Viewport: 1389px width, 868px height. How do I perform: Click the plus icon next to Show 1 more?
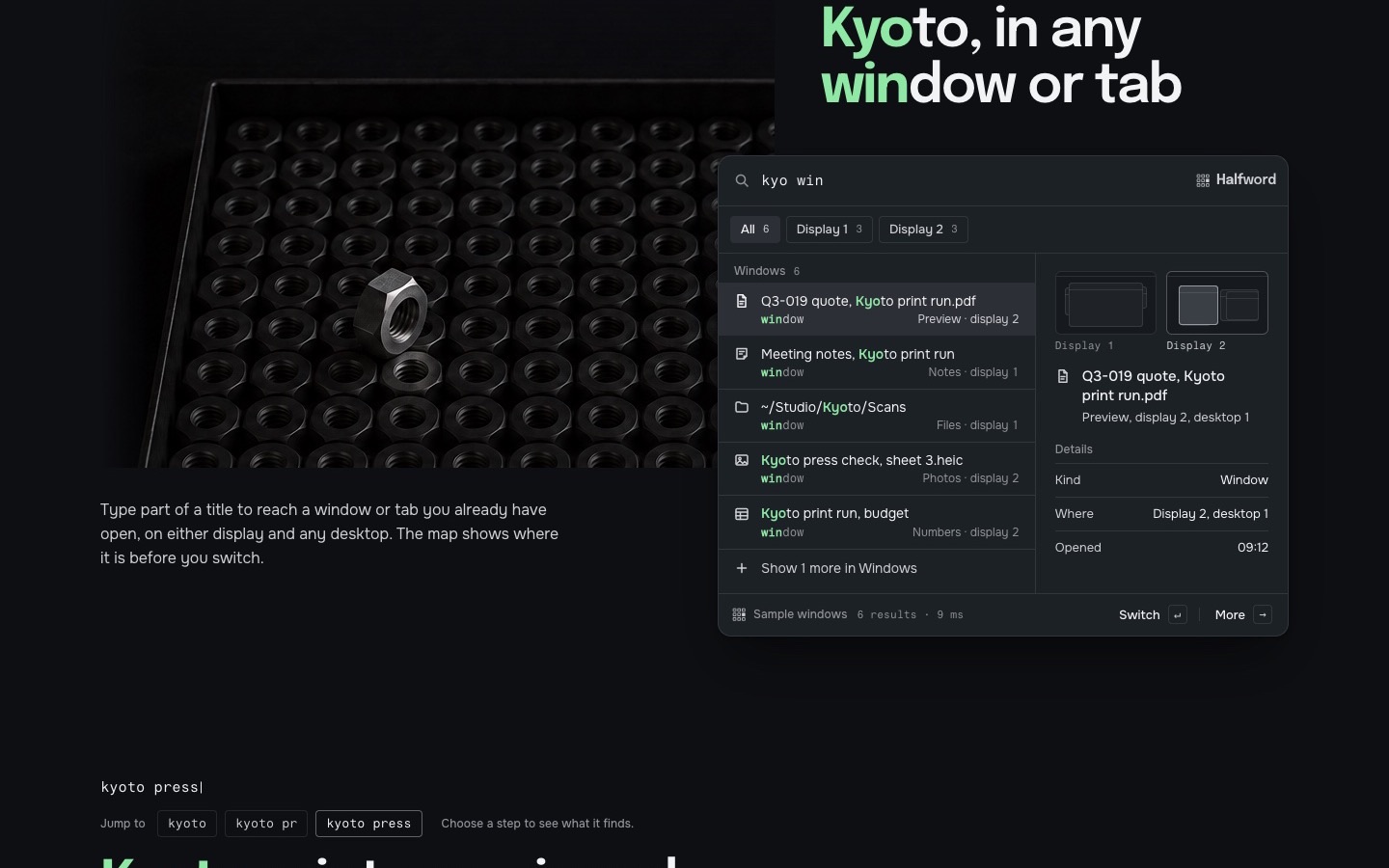742,568
